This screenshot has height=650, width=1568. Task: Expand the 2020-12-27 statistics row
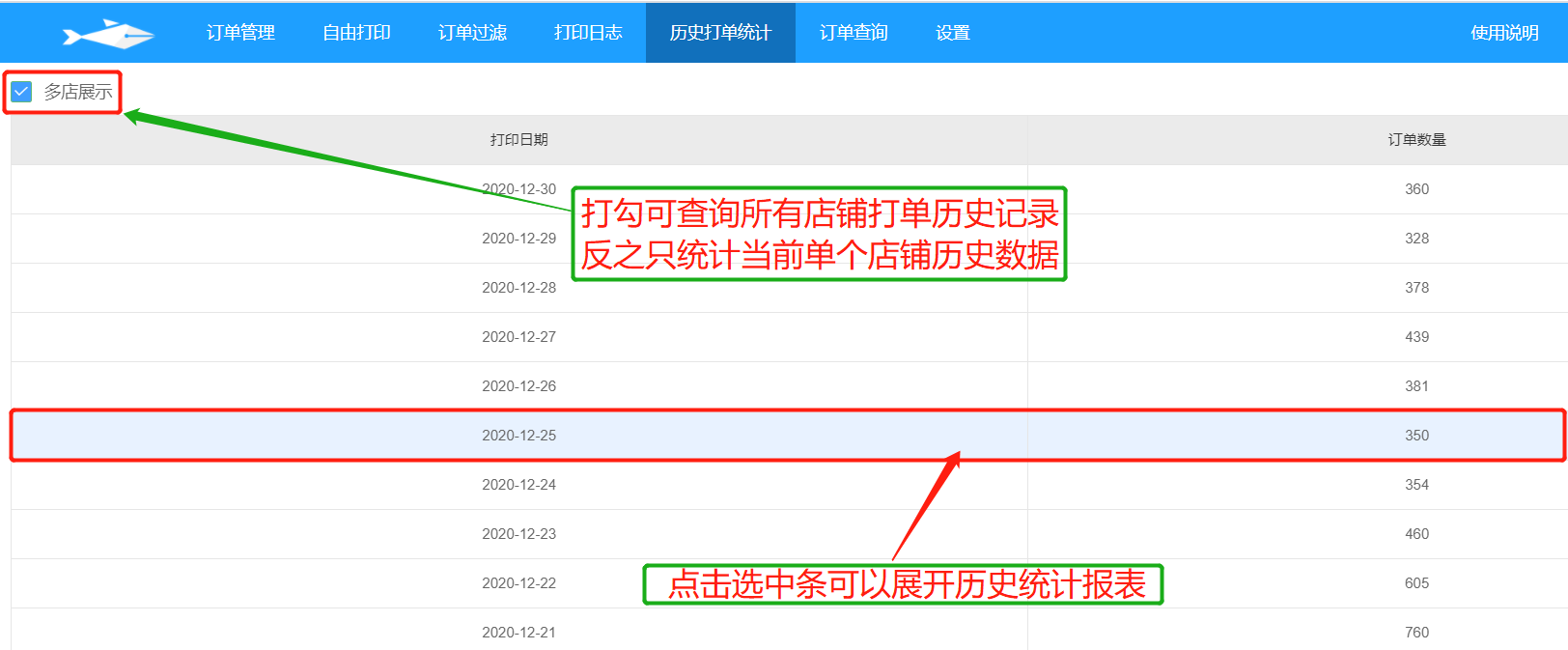coord(519,337)
